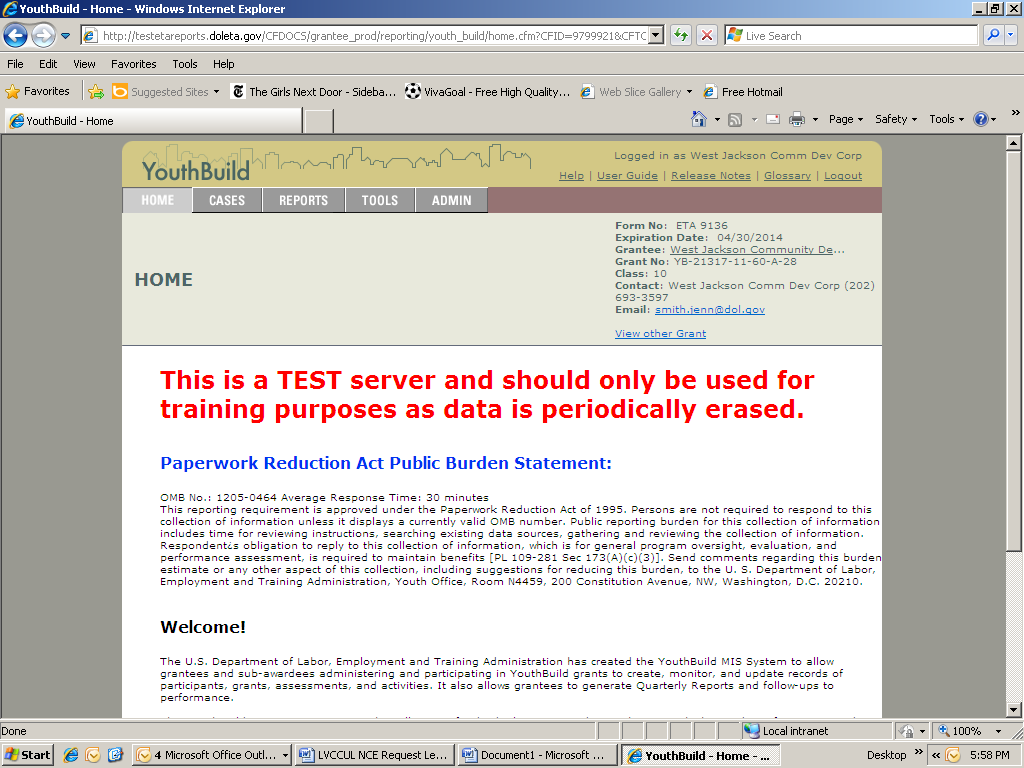1024x768 pixels.
Task: Select the REPORTS navigation tab
Action: pos(303,200)
